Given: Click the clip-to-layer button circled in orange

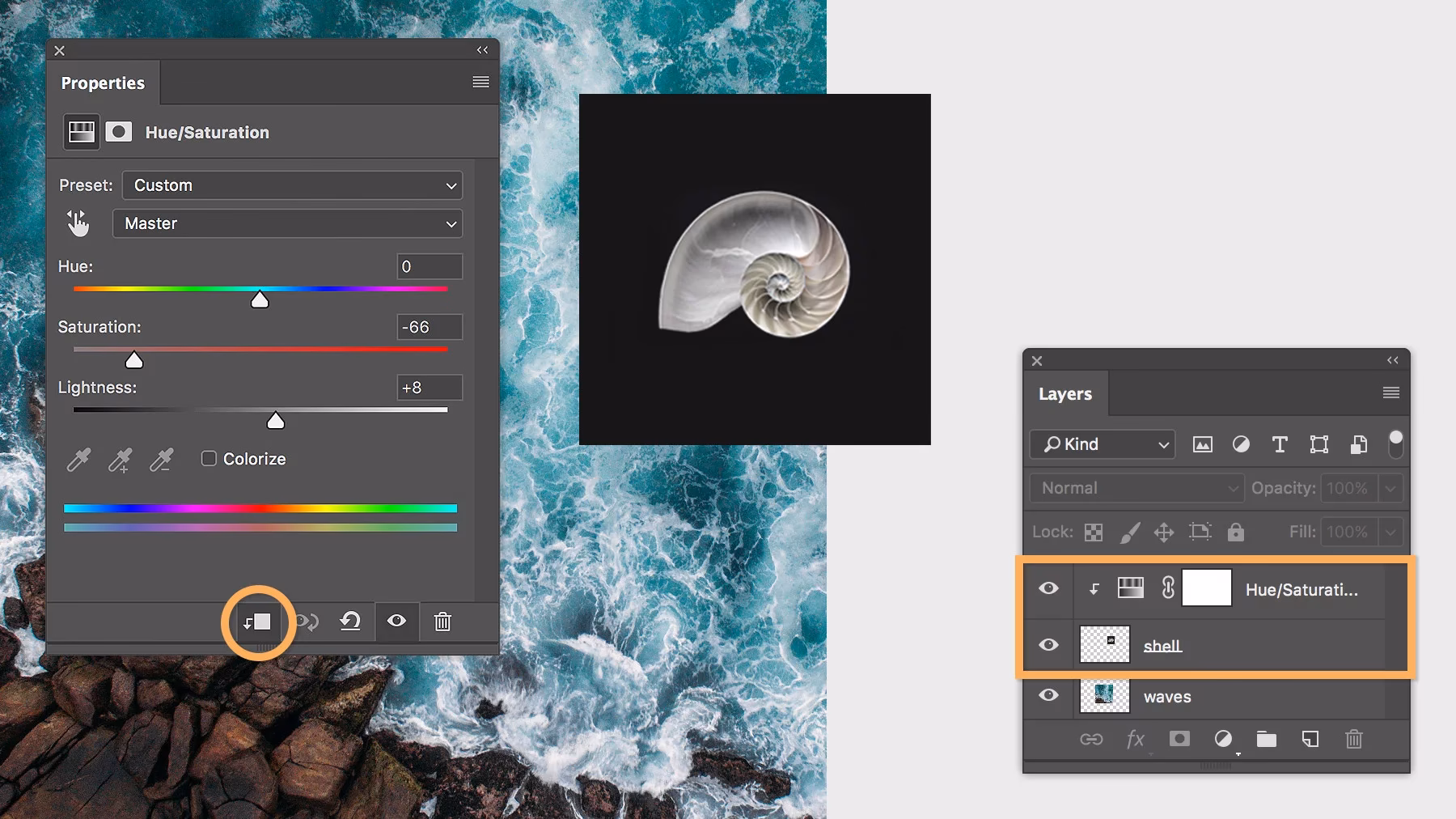Looking at the screenshot, I should click(257, 622).
